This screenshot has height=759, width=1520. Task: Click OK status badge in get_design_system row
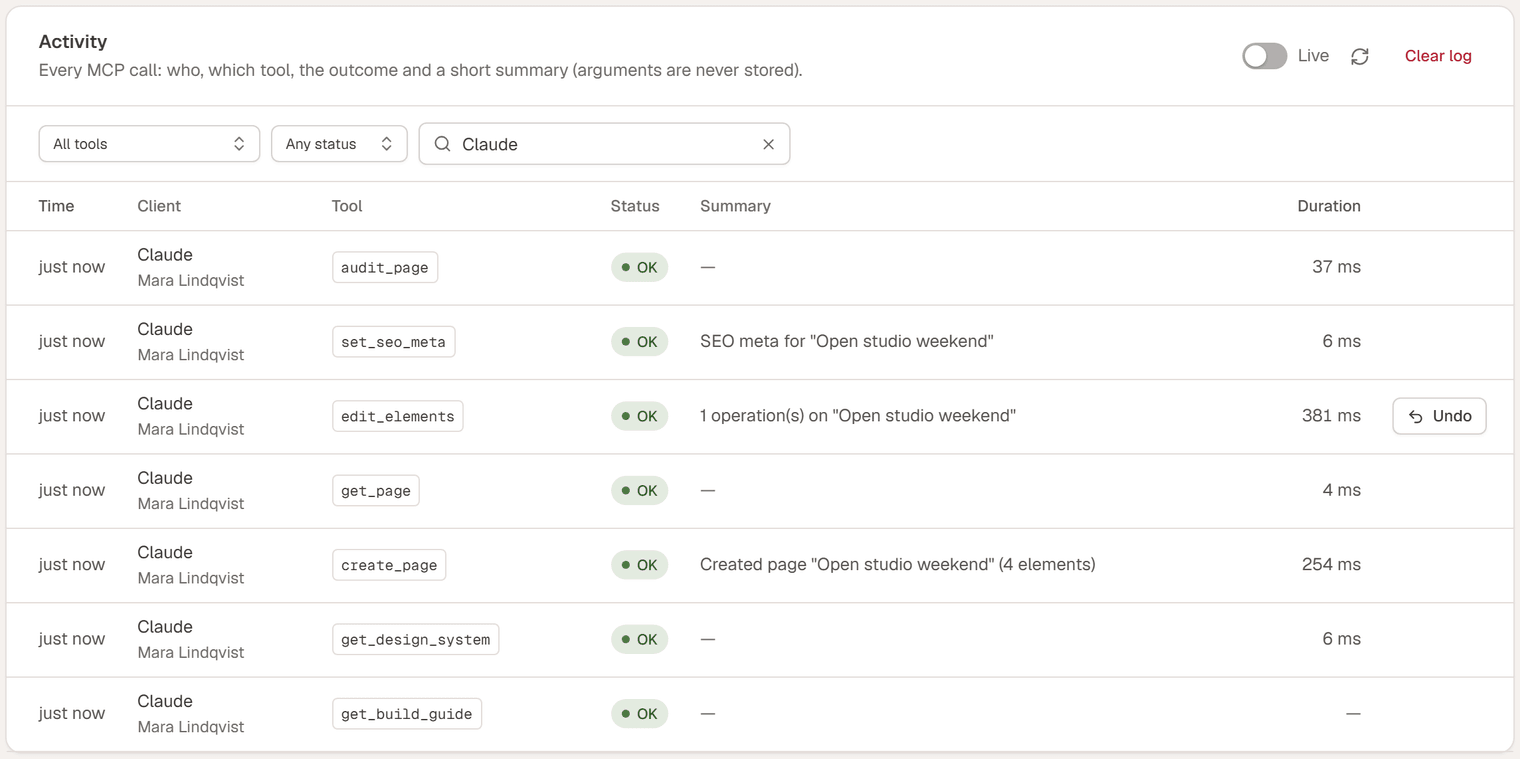(x=639, y=639)
